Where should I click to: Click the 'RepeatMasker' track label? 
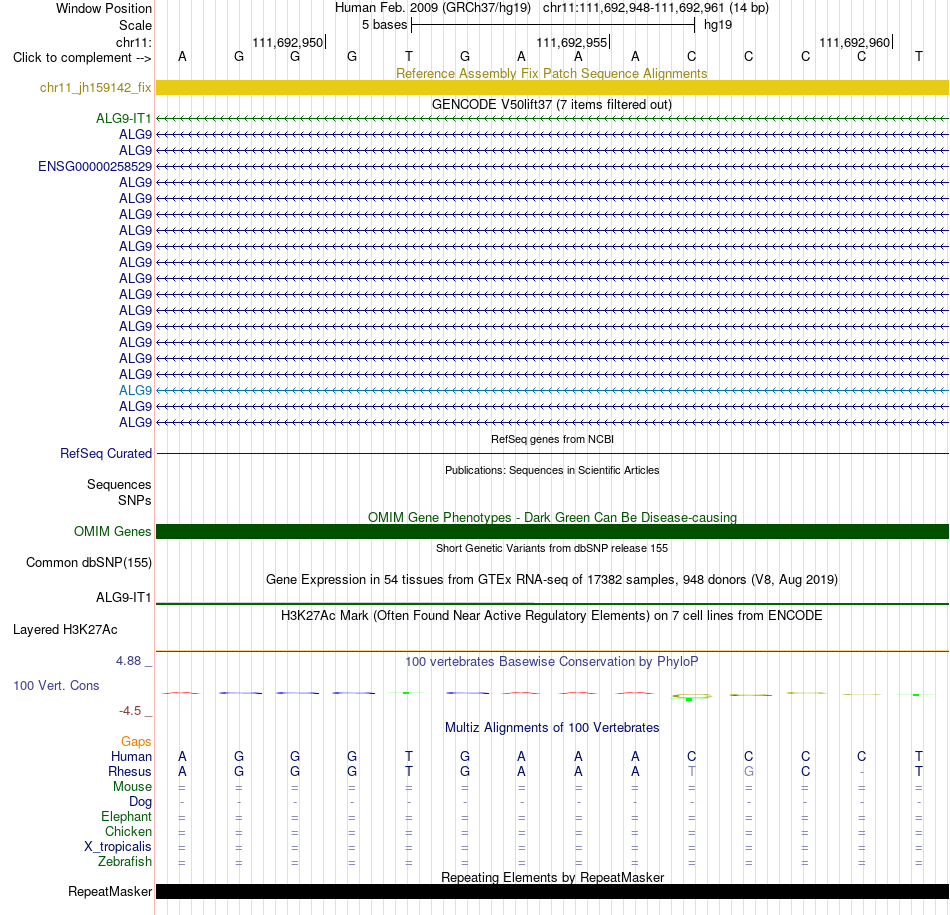[110, 892]
